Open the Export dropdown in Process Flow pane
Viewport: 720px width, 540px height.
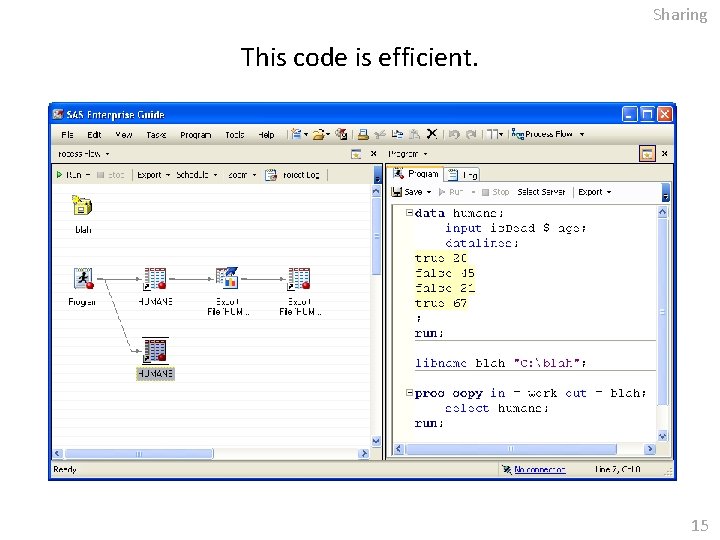[x=168, y=175]
